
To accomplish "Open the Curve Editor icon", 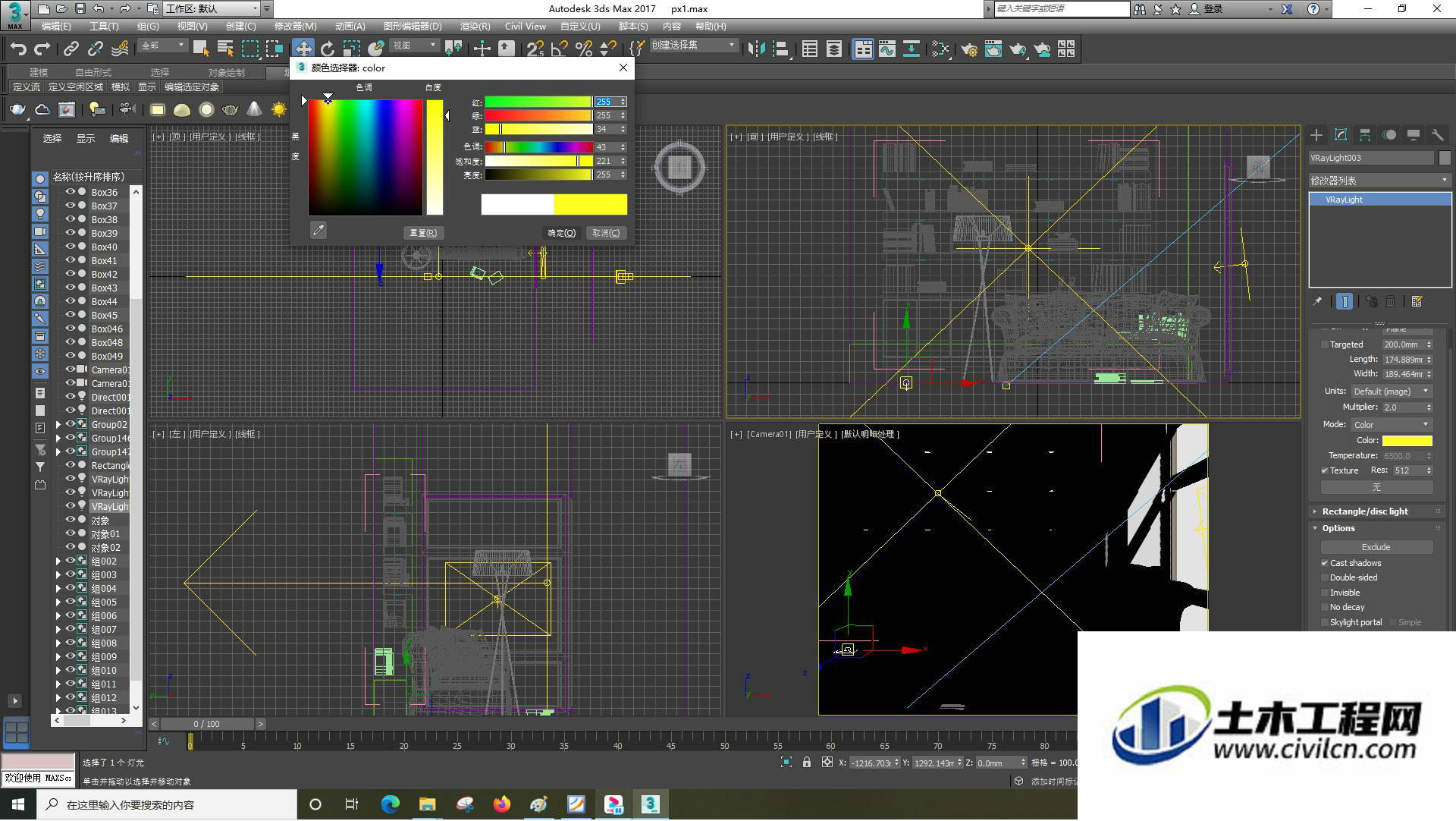I will point(887,49).
